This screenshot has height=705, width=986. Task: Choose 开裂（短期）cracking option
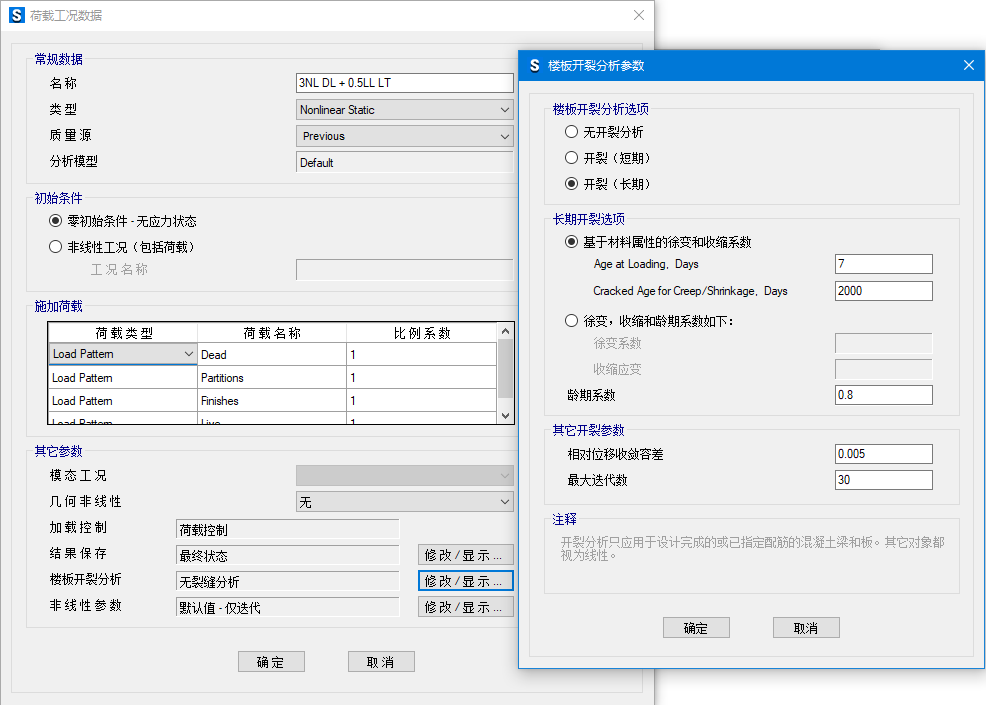[x=571, y=158]
